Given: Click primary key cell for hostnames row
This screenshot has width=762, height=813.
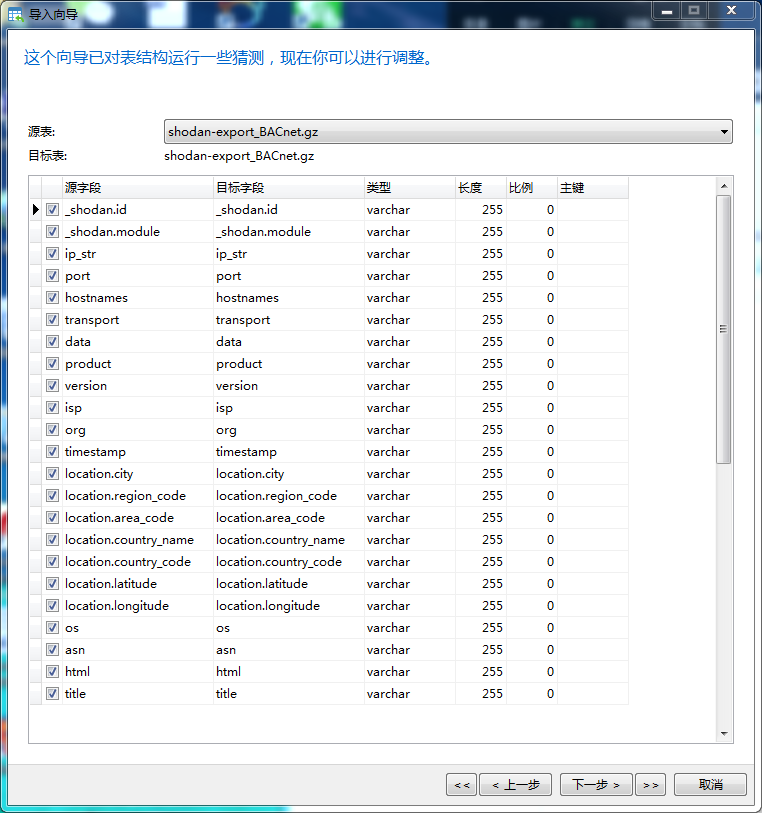Looking at the screenshot, I should pos(592,298).
